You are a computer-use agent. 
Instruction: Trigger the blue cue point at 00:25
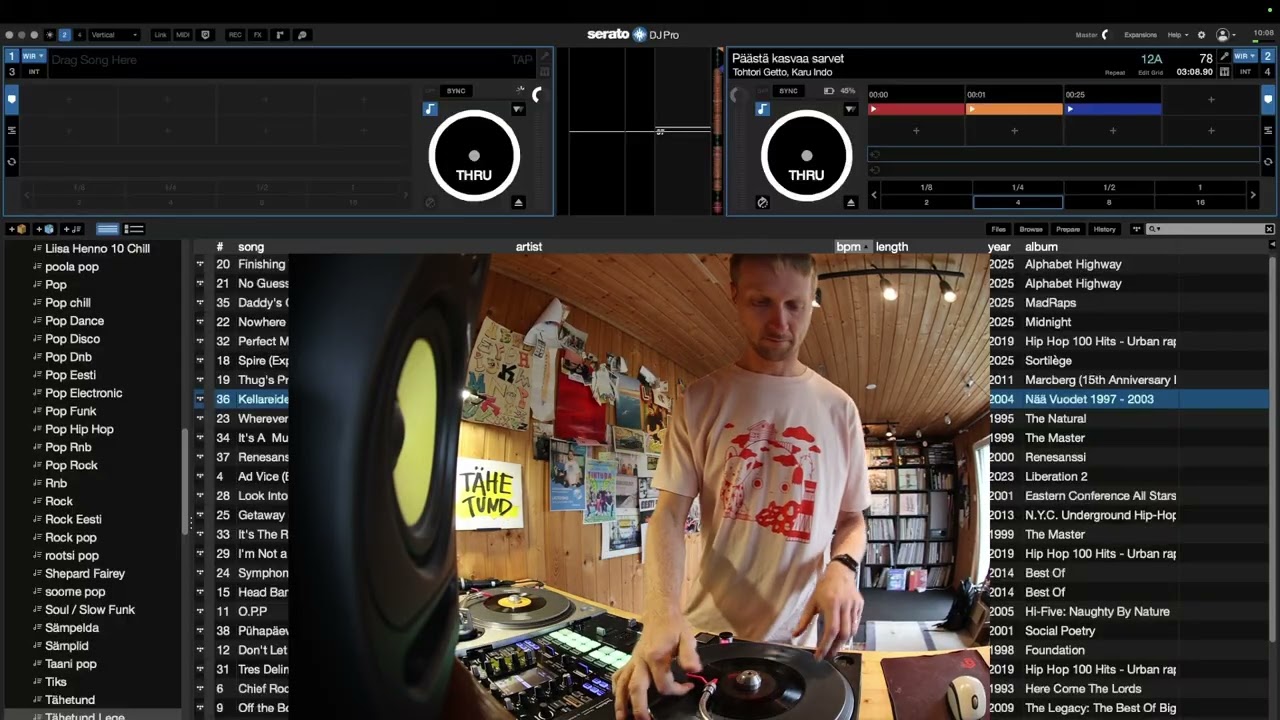pyautogui.click(x=1113, y=109)
